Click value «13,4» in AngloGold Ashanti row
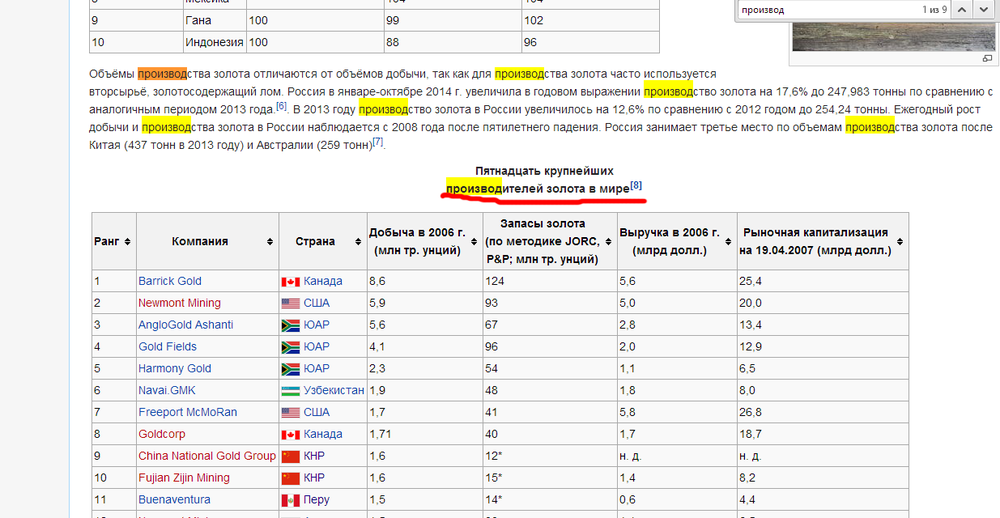The width and height of the screenshot is (1000, 518). 751,325
